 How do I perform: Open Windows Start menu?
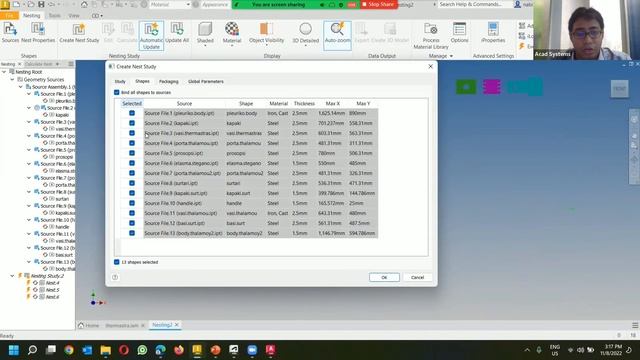[x=14, y=350]
